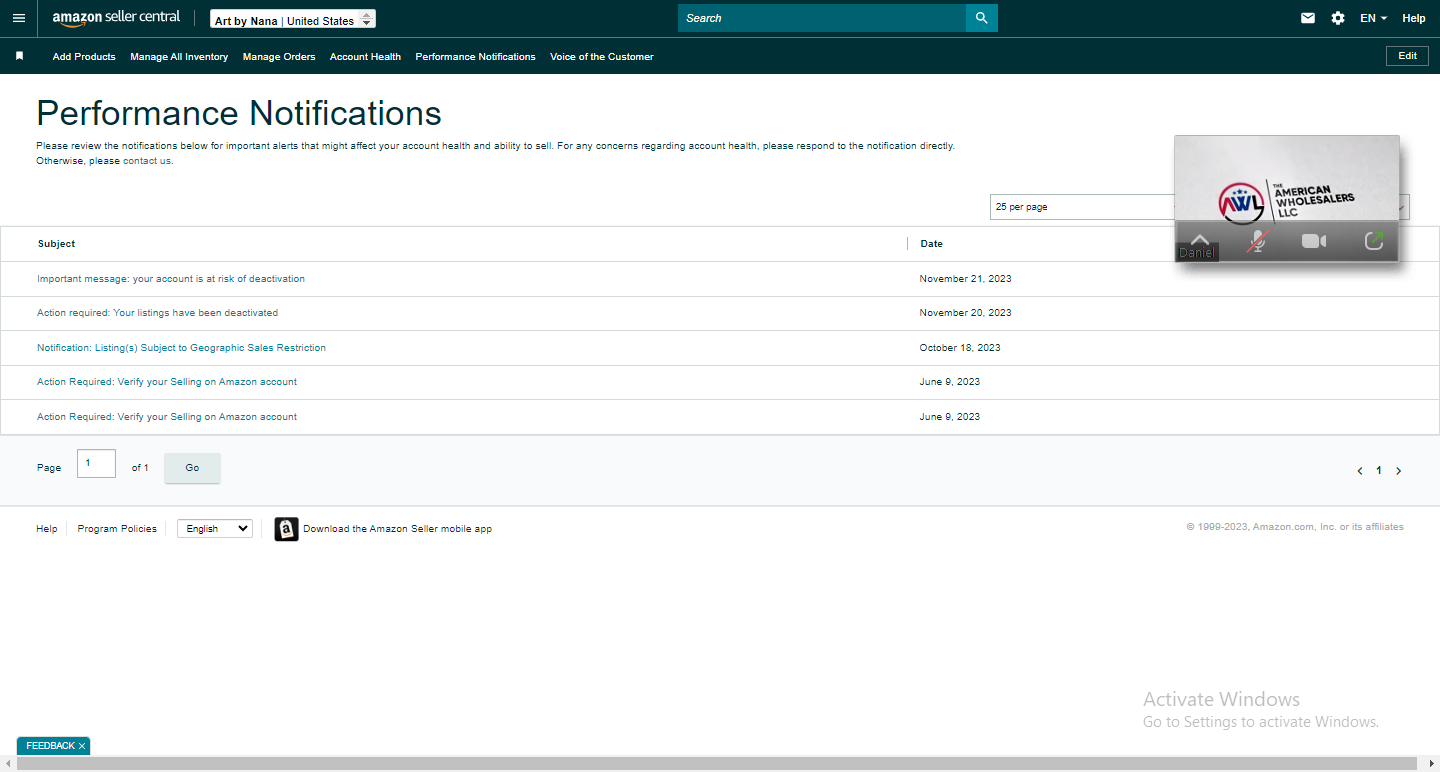The image size is (1440, 772).
Task: Unmute microphone in meeting overlay
Action: tap(1258, 241)
